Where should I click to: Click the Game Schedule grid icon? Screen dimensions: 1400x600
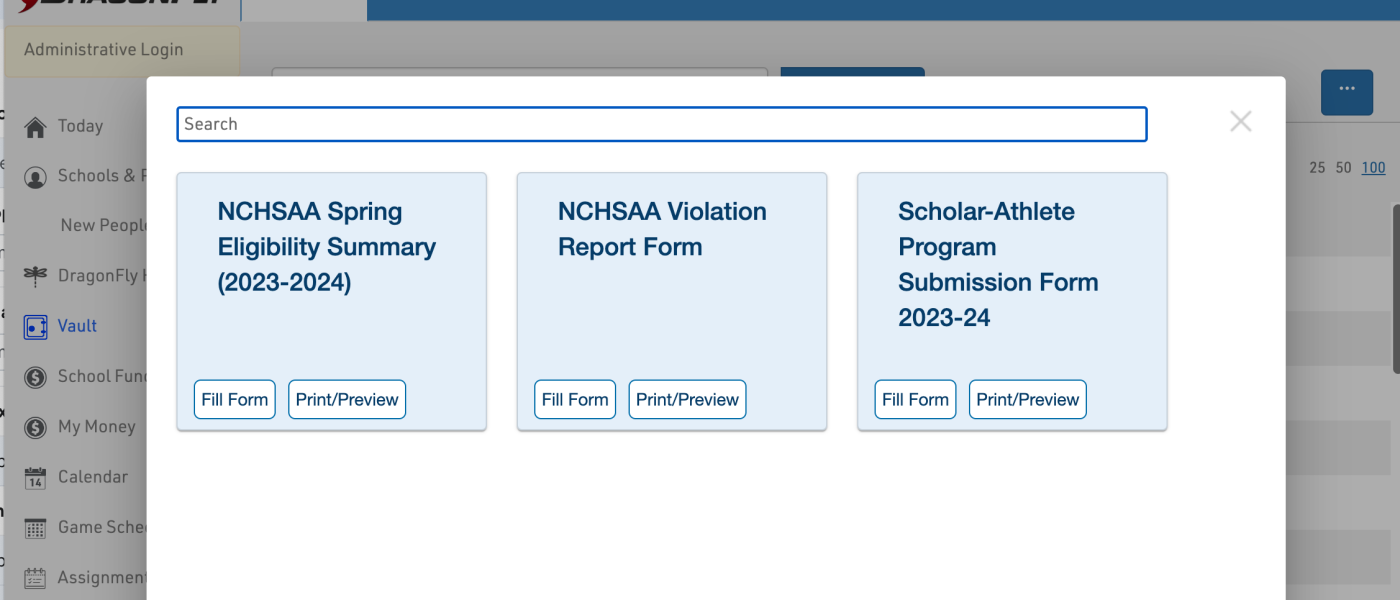tap(35, 528)
